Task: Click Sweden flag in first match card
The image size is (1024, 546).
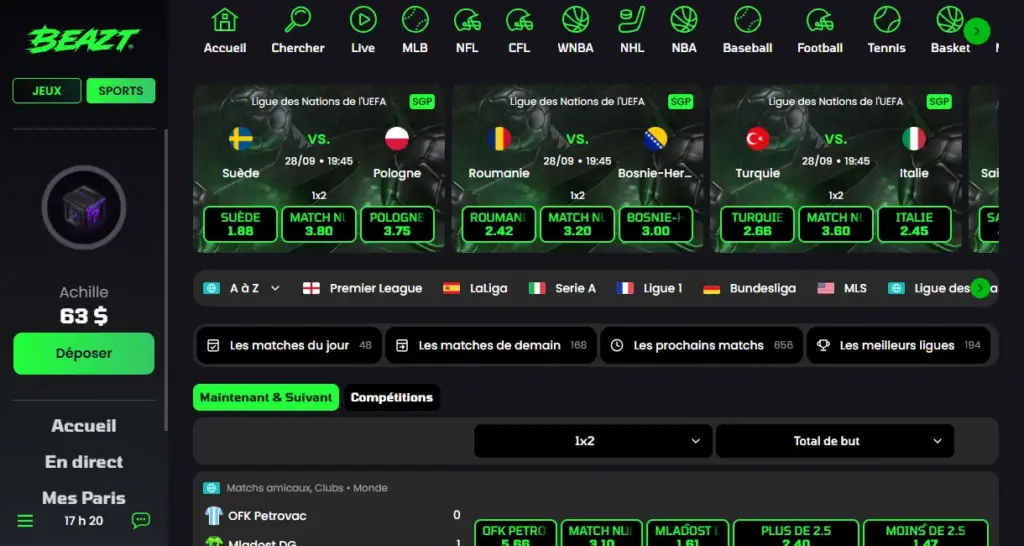Action: click(x=240, y=138)
